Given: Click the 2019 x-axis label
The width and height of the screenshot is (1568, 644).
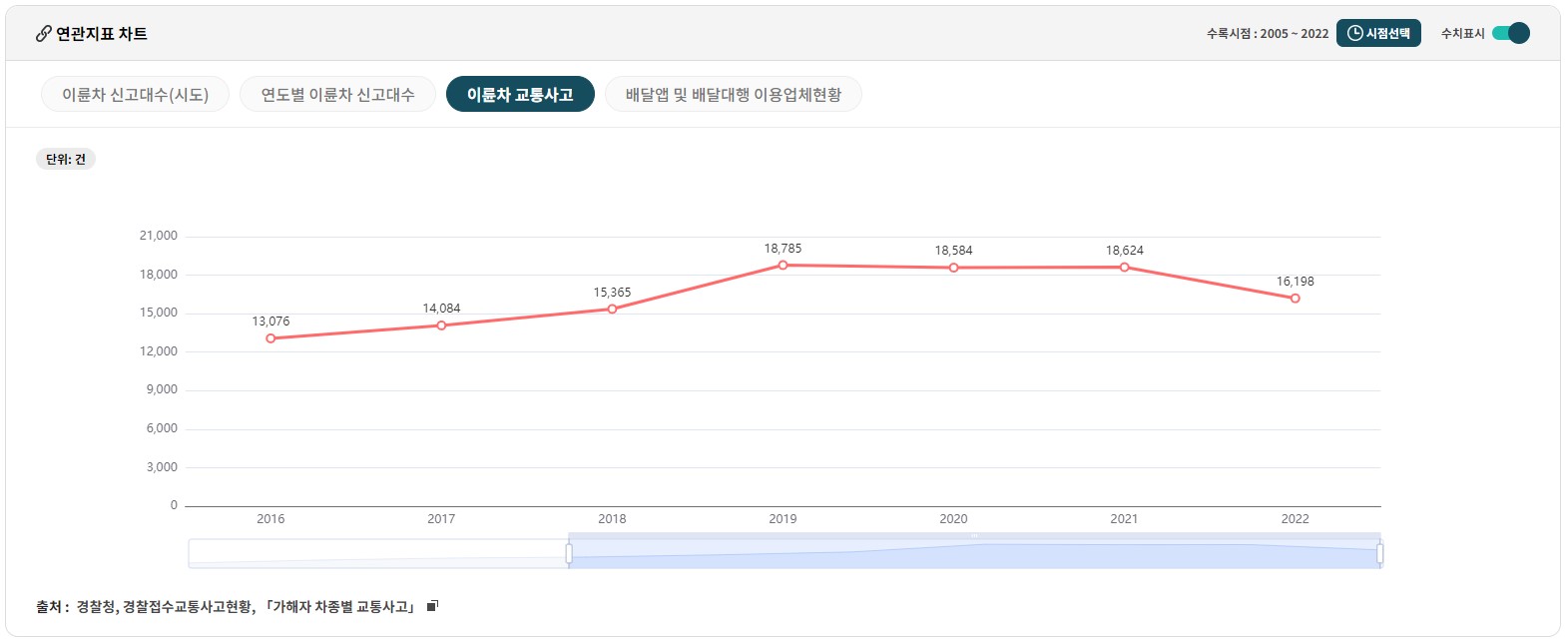Looking at the screenshot, I should click(x=783, y=519).
